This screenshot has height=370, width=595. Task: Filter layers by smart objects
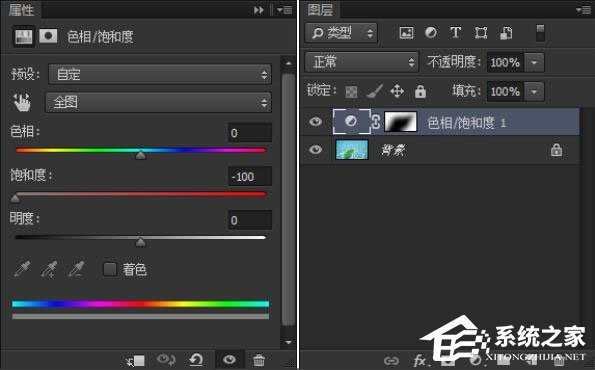point(506,33)
